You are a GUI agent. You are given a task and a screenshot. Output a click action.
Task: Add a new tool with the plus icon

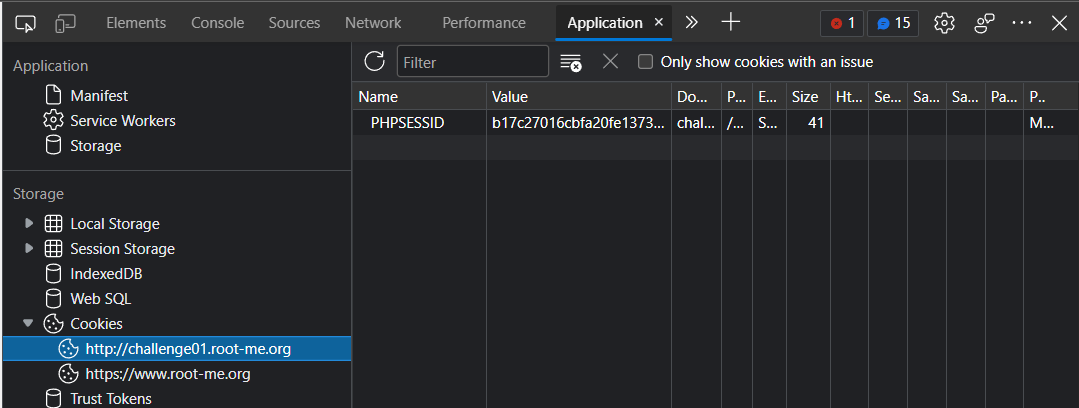point(730,23)
